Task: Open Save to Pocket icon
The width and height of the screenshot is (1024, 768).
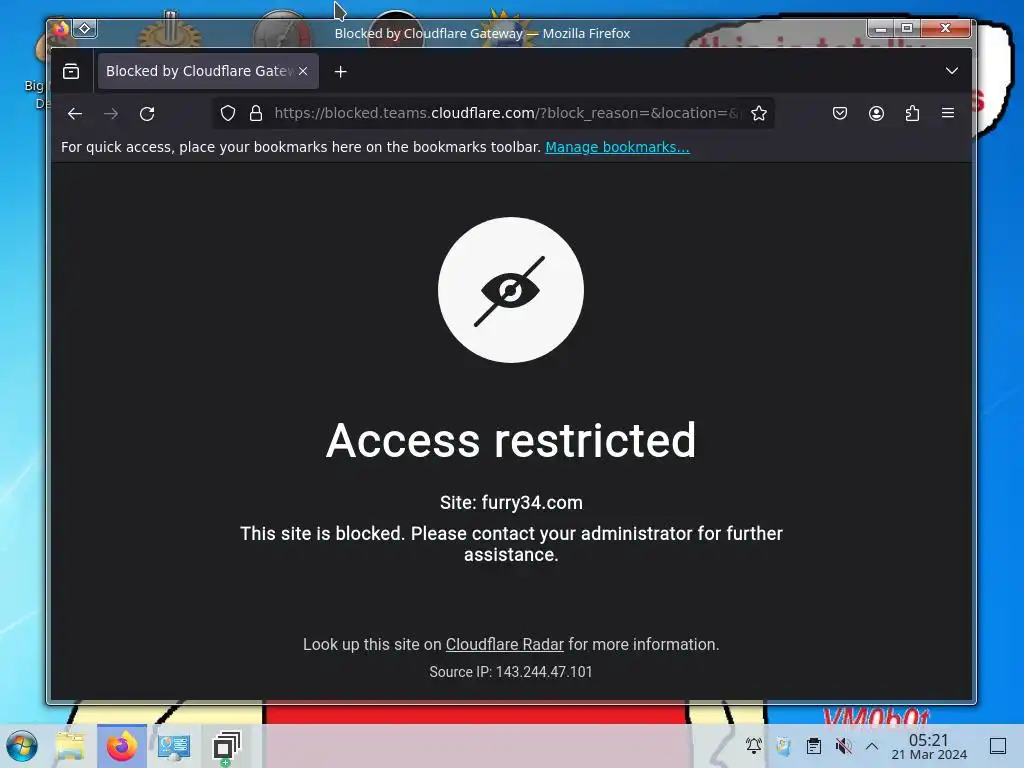Action: pos(840,114)
